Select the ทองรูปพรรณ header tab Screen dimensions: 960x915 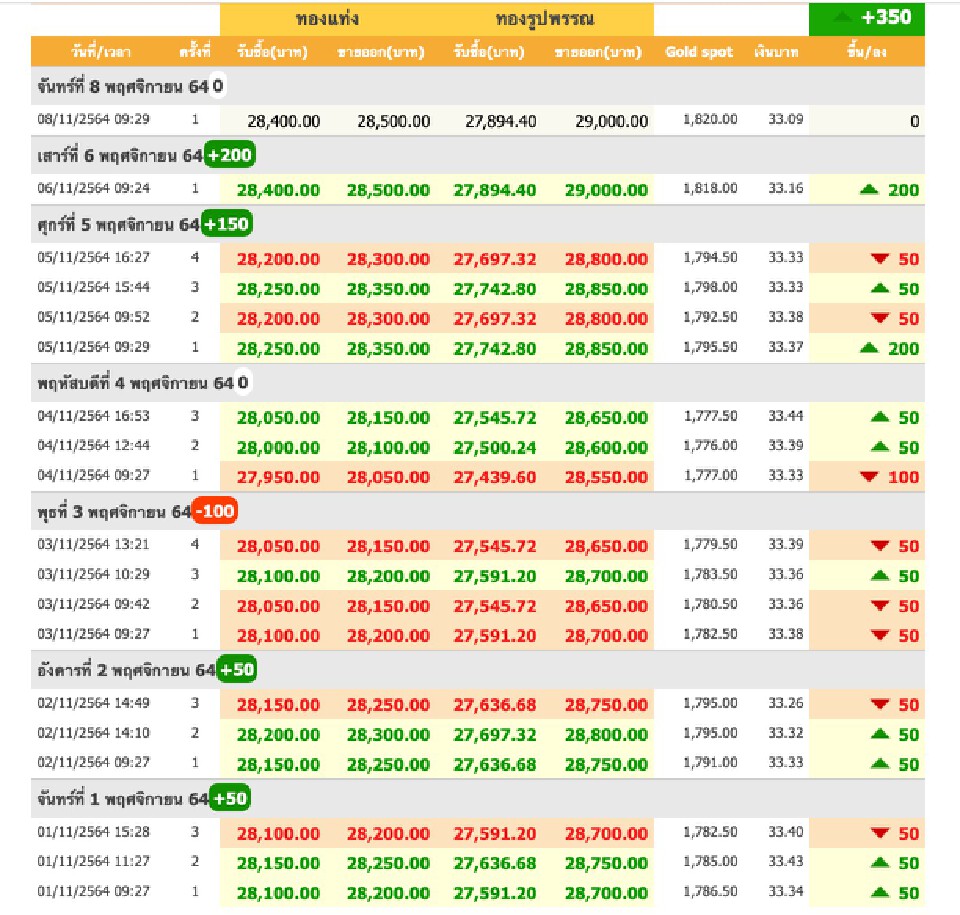point(545,19)
